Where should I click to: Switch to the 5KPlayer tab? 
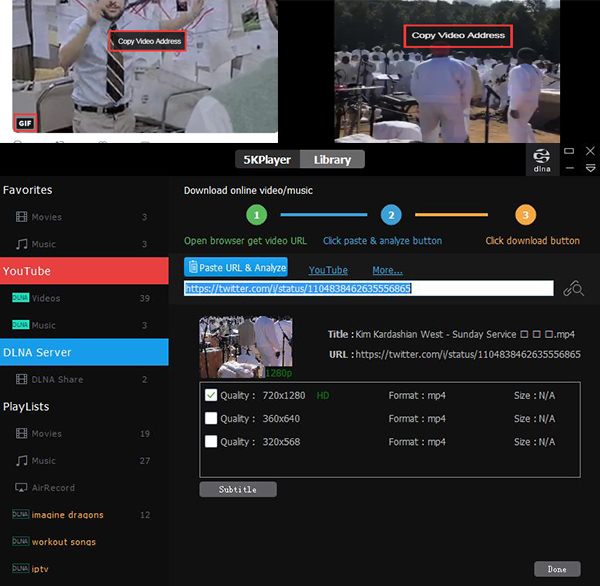click(267, 160)
